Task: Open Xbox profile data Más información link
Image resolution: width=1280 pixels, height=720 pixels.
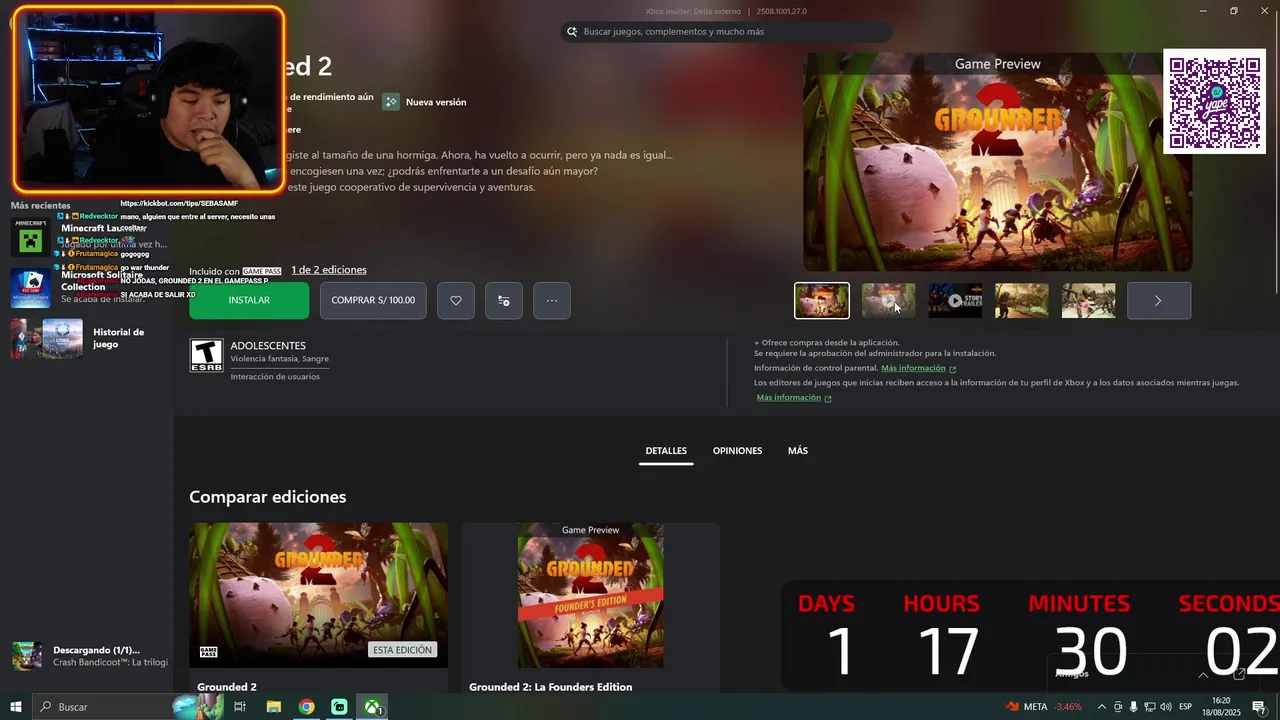Action: 788,398
